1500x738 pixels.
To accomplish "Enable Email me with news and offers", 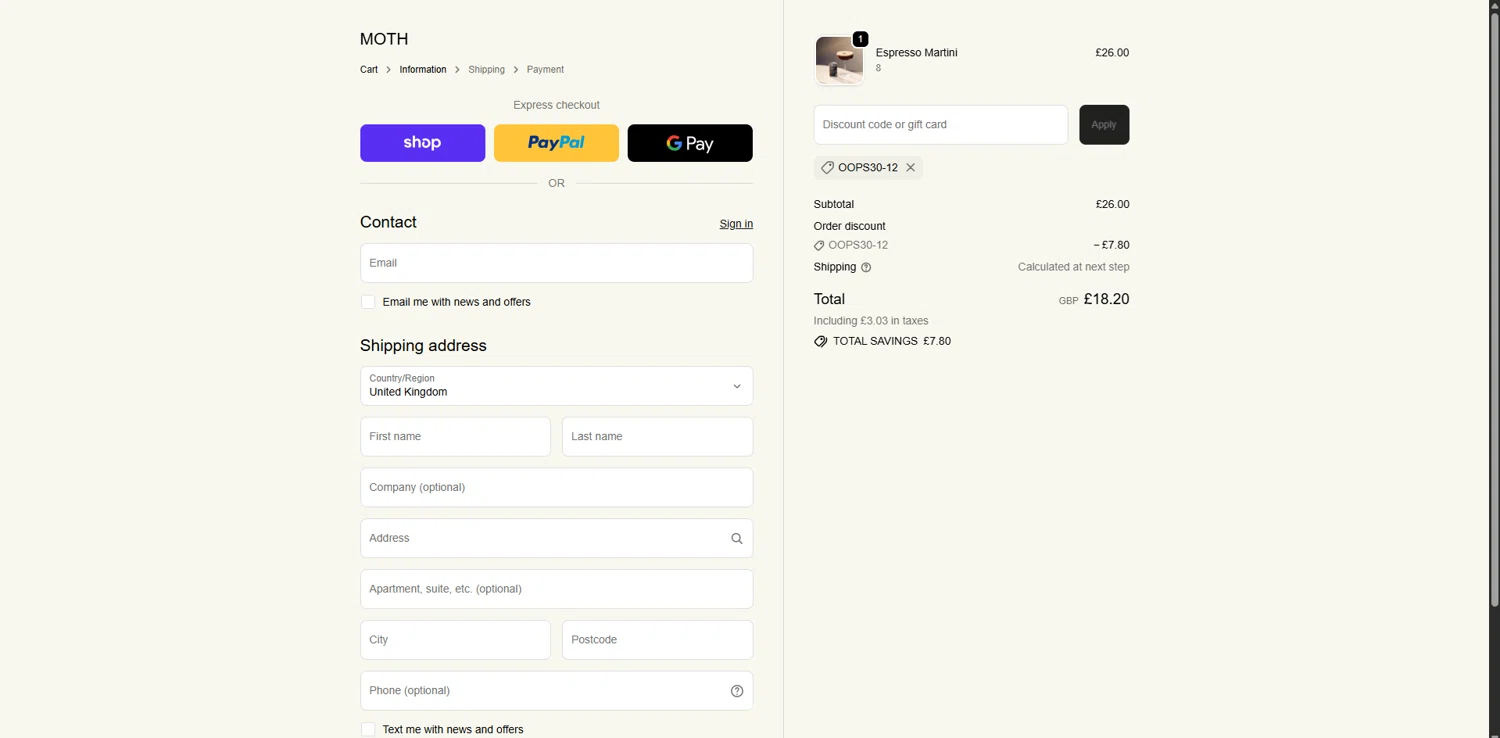I will tap(368, 302).
